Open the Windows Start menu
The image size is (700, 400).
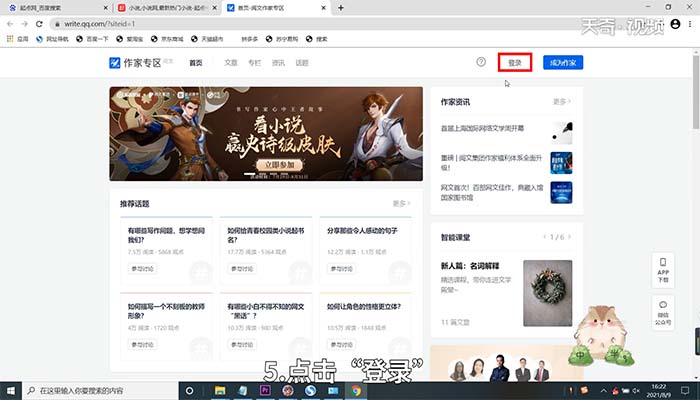click(11, 391)
